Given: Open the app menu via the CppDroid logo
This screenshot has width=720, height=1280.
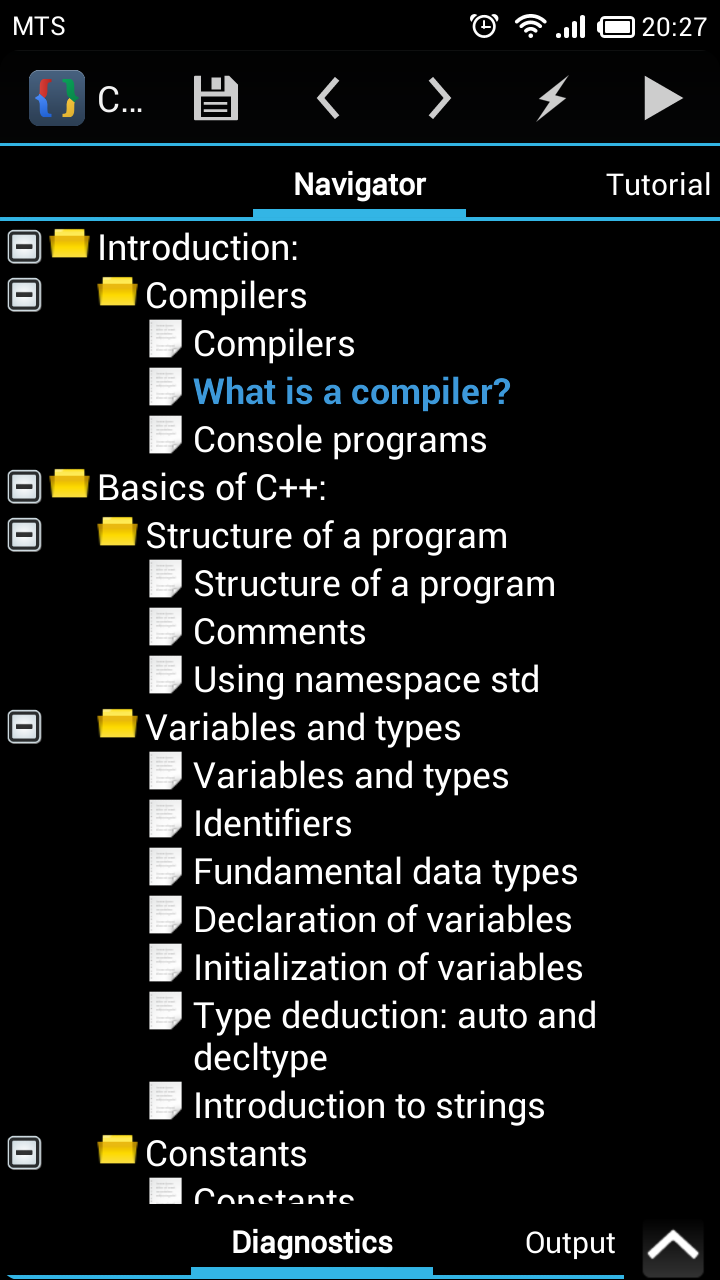Looking at the screenshot, I should pos(57,97).
